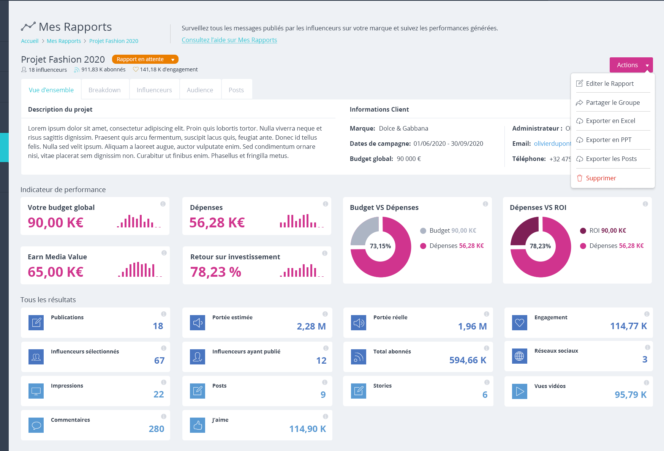Click the Publications tile icon
Viewport: 664px width, 451px height.
tap(36, 323)
